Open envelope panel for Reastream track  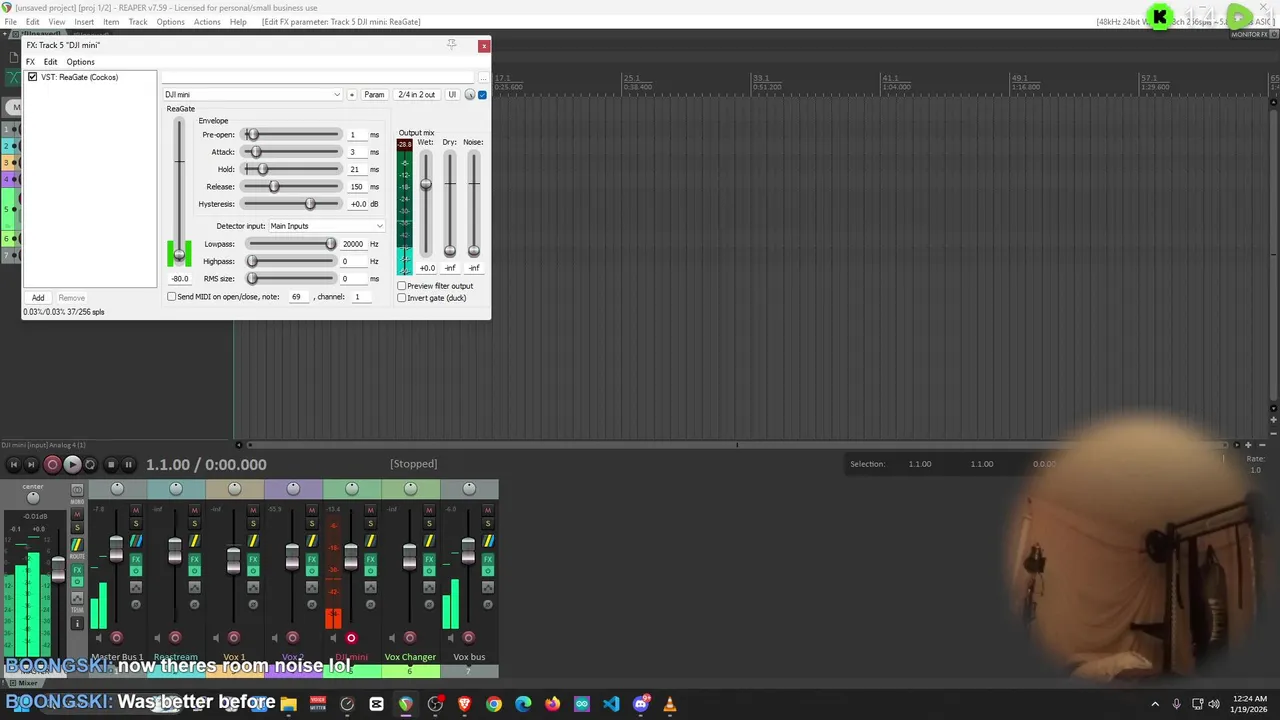coord(194,587)
